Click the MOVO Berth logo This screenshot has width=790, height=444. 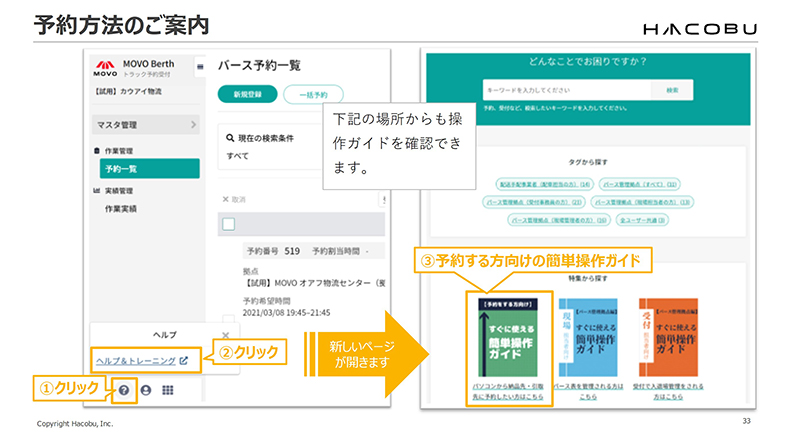pos(105,70)
